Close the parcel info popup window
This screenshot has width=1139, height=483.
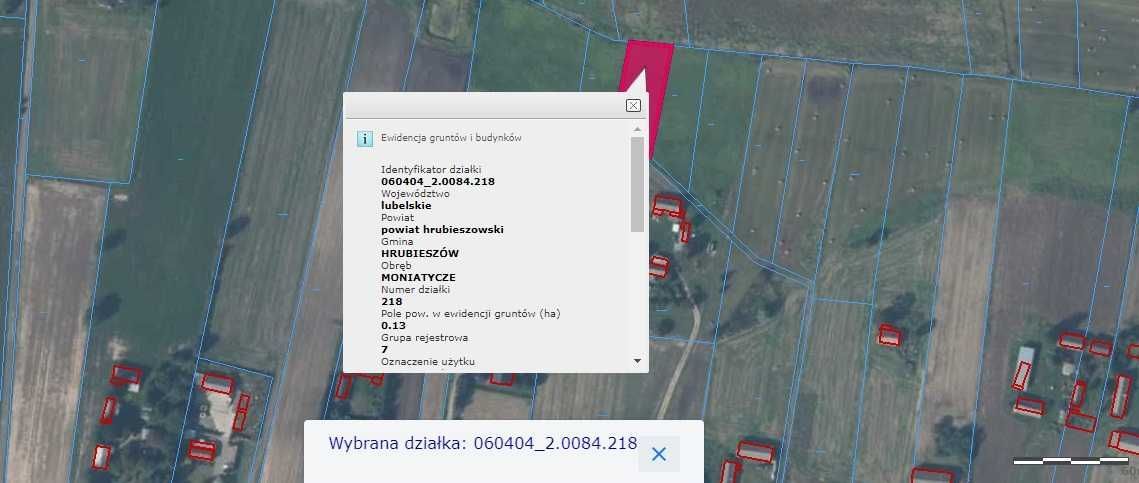tap(633, 105)
